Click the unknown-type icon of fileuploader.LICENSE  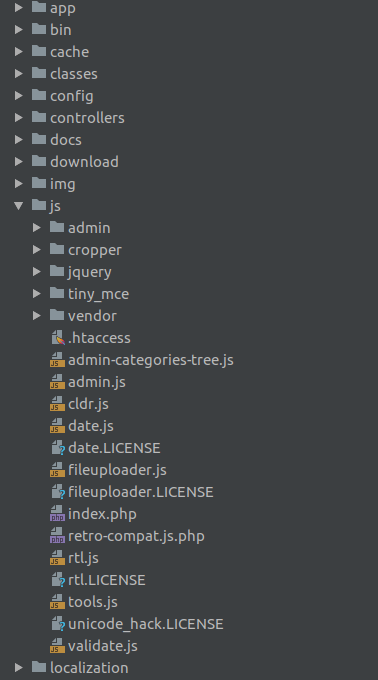point(58,492)
